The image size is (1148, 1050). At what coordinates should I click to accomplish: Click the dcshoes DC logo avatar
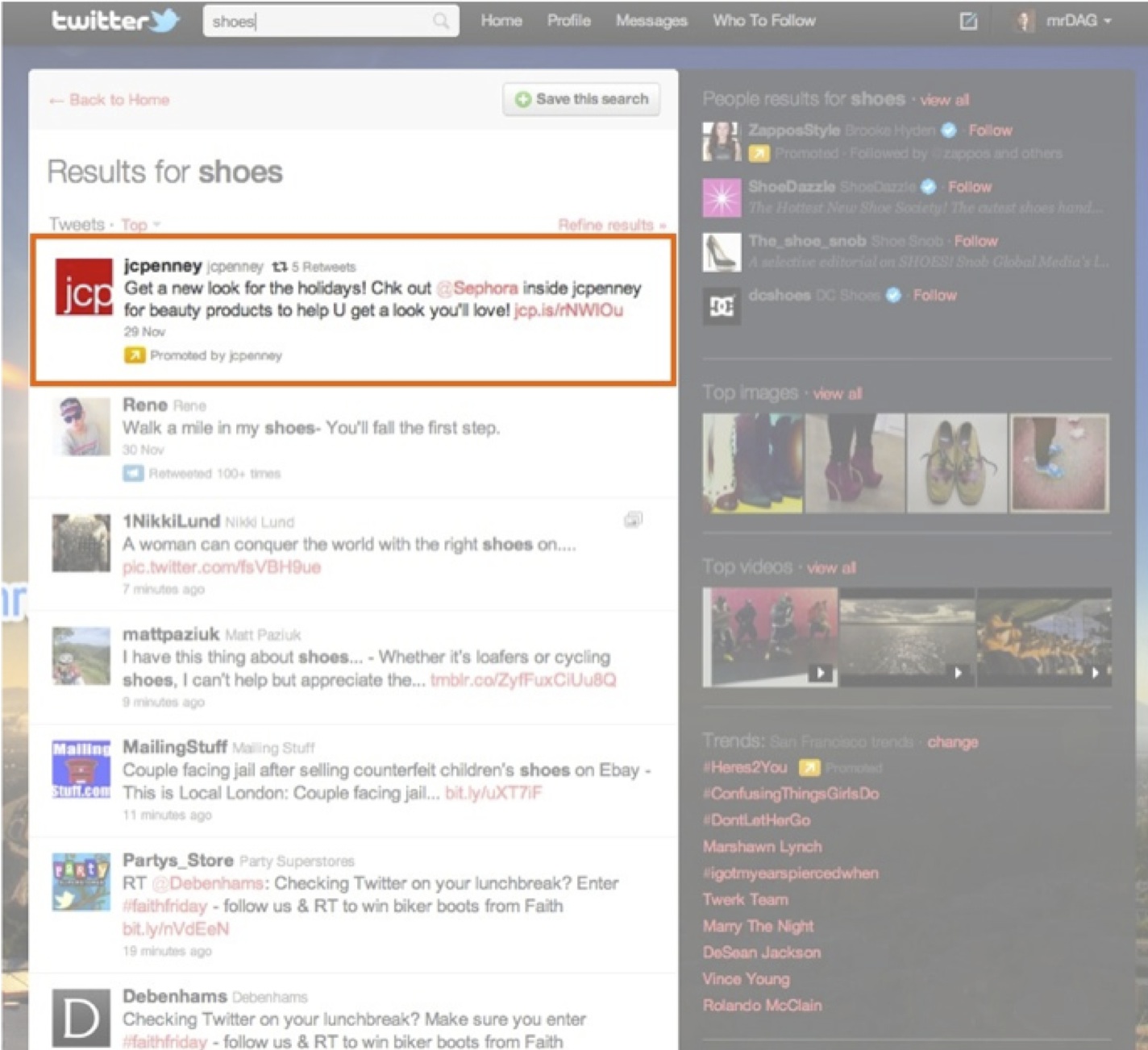pyautogui.click(x=722, y=306)
